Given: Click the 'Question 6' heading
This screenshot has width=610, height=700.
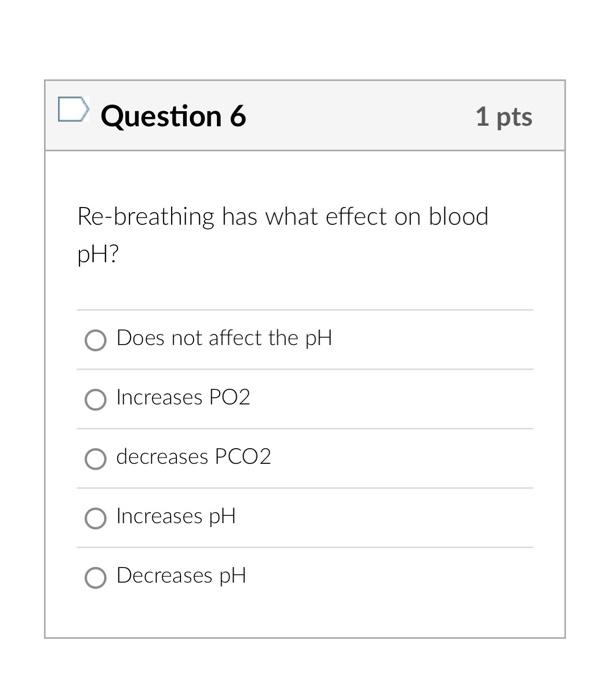Looking at the screenshot, I should point(173,116).
